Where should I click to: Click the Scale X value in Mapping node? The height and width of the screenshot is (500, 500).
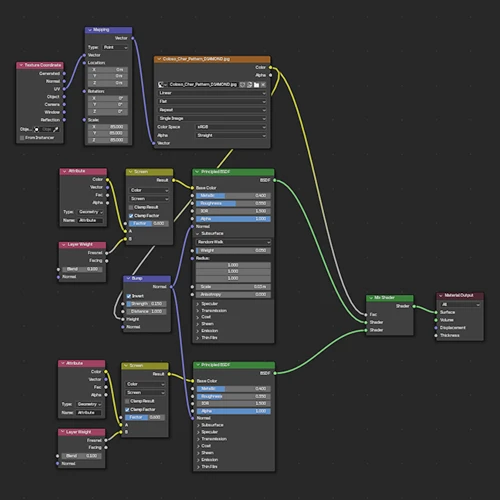[x=108, y=127]
